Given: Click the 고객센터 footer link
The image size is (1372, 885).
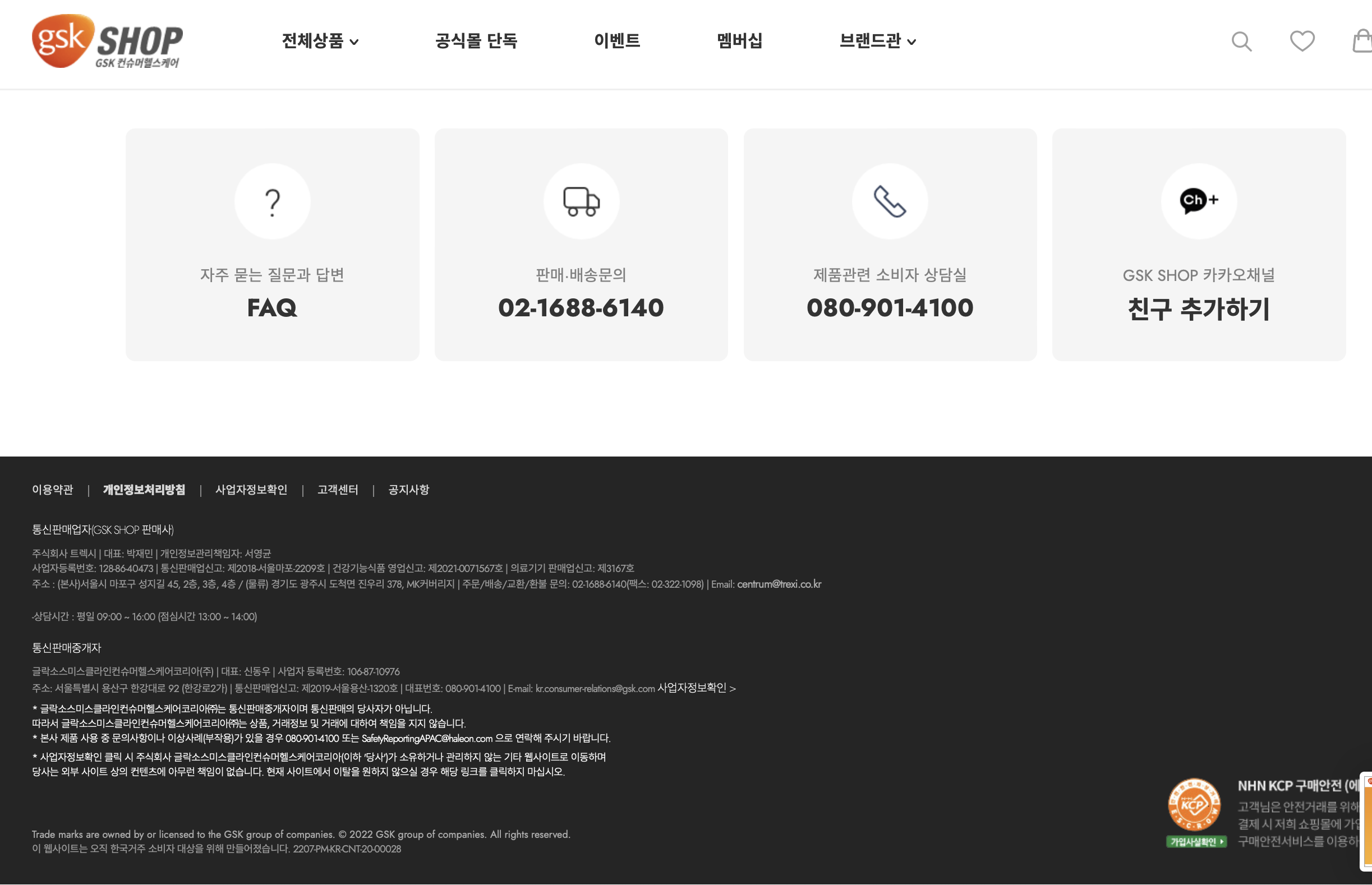Looking at the screenshot, I should [338, 490].
